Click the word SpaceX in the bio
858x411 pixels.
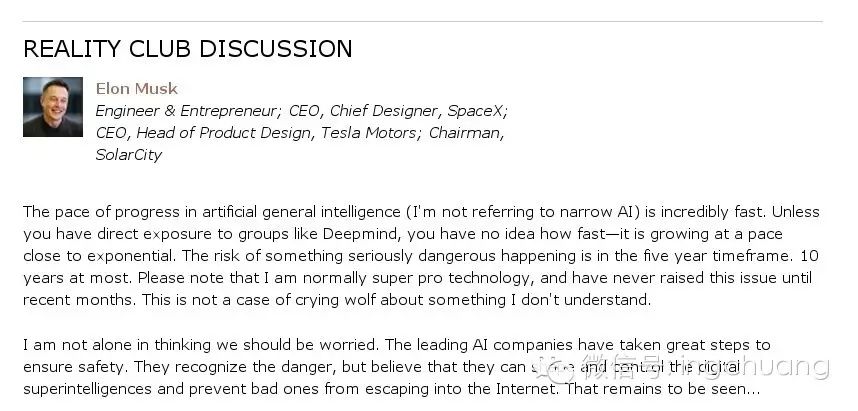coord(477,111)
